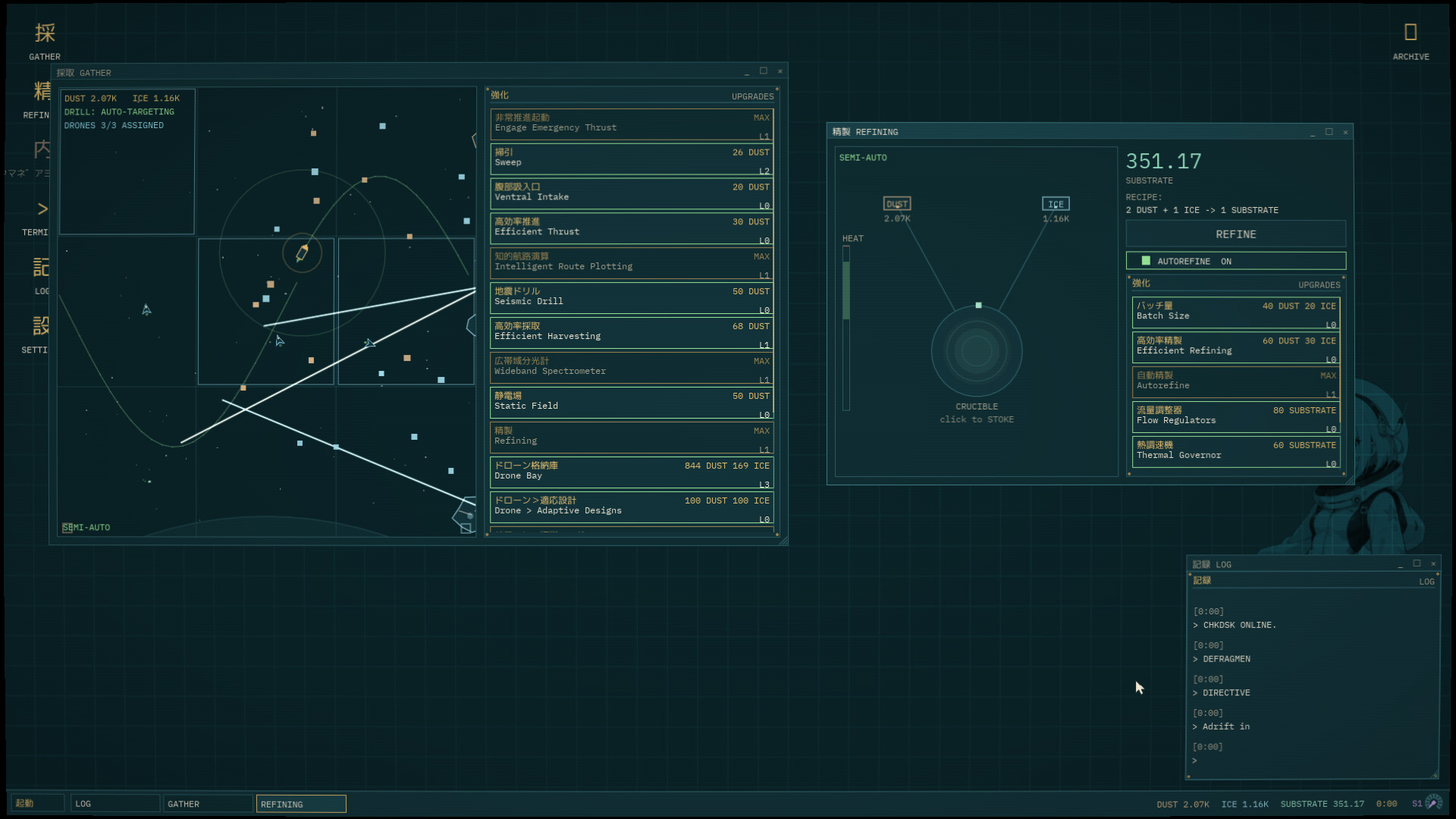Open the Terminal arrow icon in sidebar
This screenshot has height=819, width=1456.
pos(42,209)
